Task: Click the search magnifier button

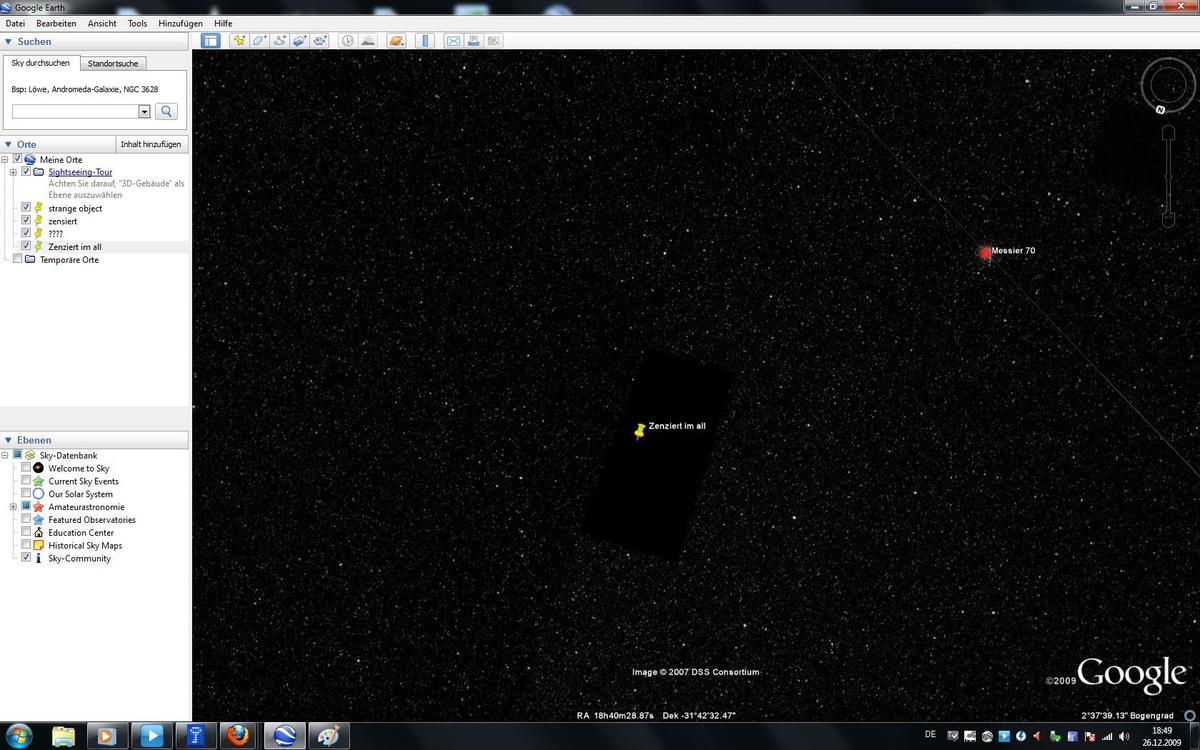Action: tap(167, 111)
